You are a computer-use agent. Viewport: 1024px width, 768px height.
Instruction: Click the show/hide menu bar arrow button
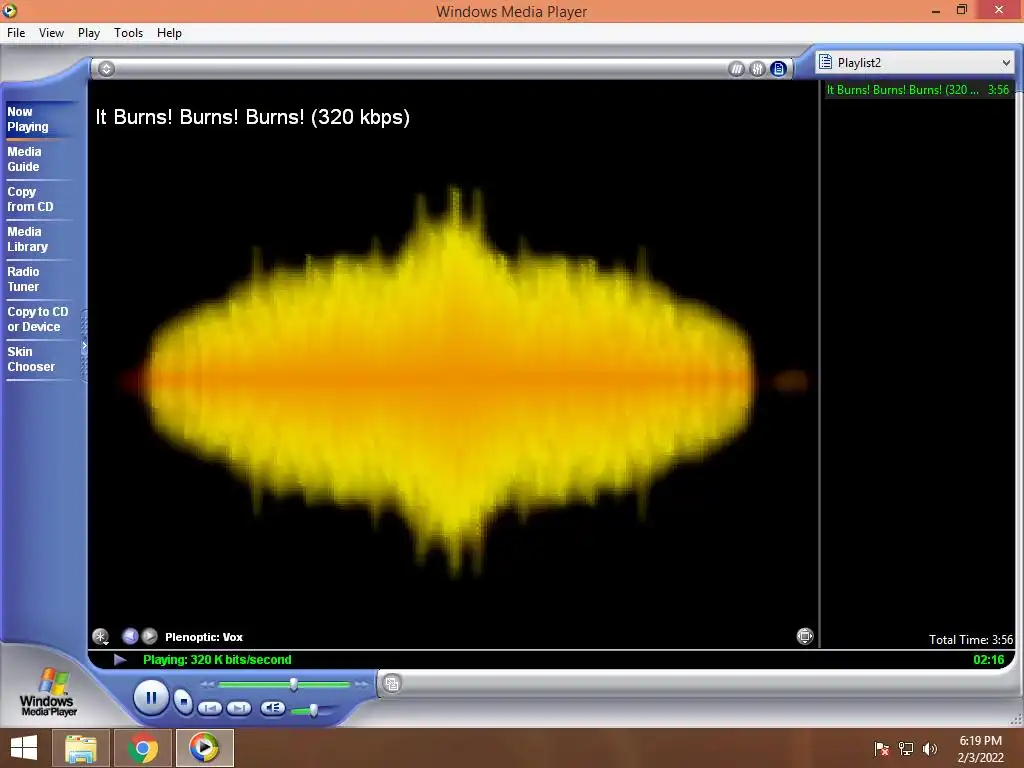point(106,68)
